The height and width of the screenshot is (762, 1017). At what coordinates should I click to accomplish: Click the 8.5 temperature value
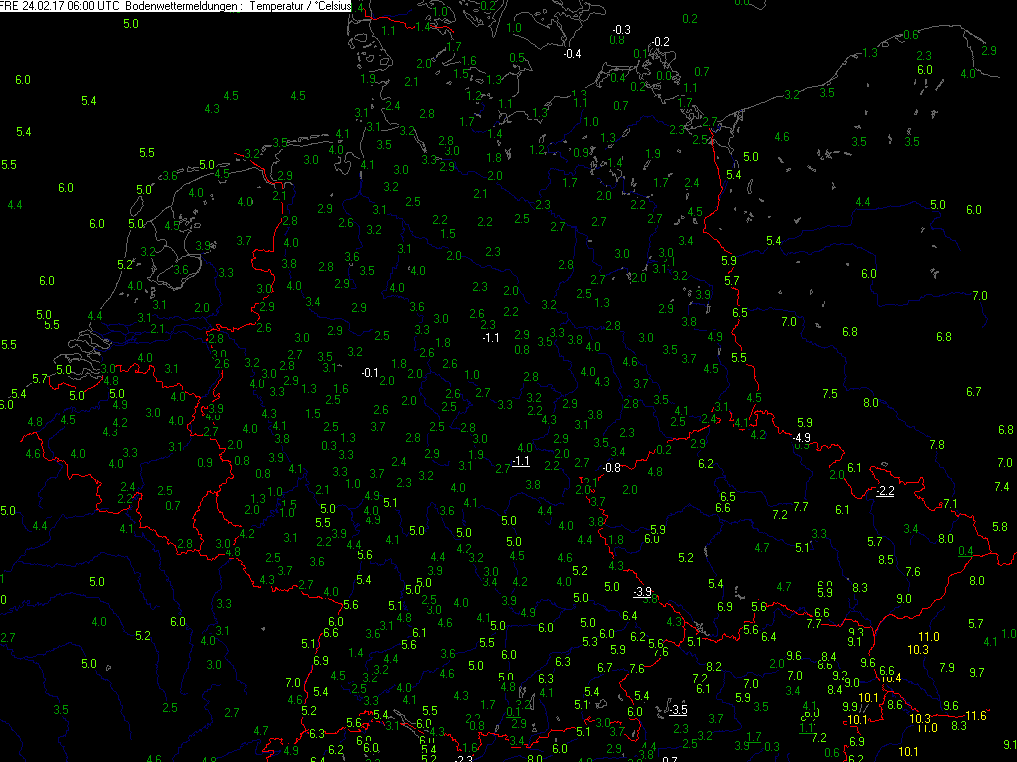pyautogui.click(x=885, y=560)
